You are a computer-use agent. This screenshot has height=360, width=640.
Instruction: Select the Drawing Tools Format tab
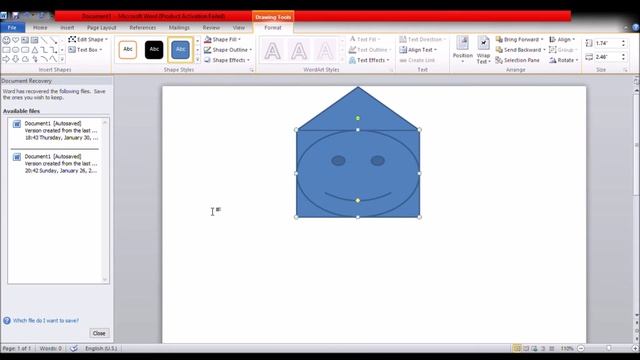pos(273,28)
